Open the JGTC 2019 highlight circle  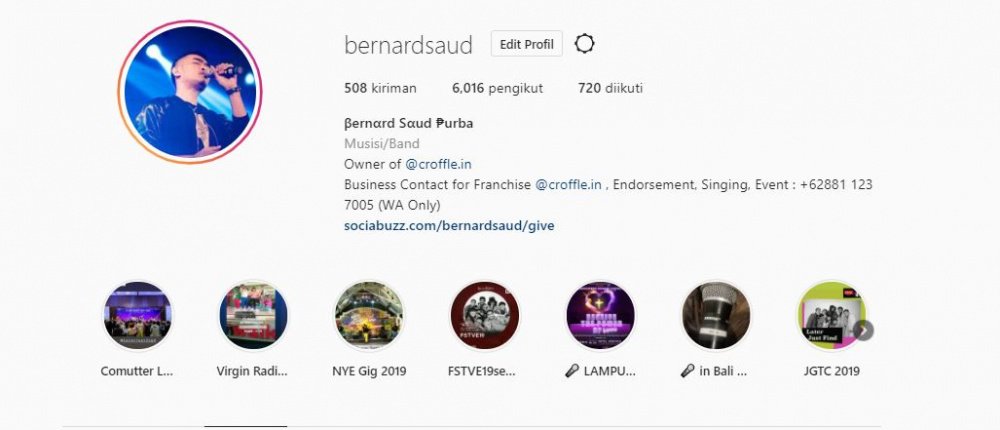point(831,316)
